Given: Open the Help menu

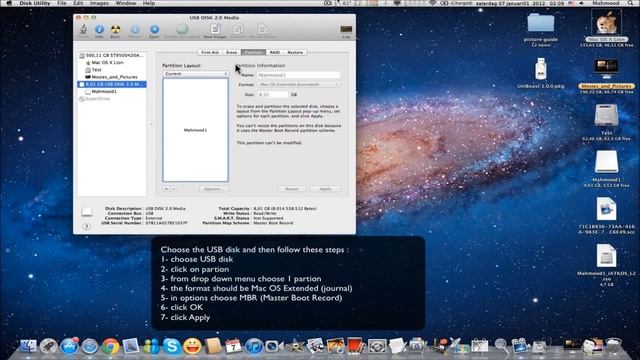Looking at the screenshot, I should [149, 3].
